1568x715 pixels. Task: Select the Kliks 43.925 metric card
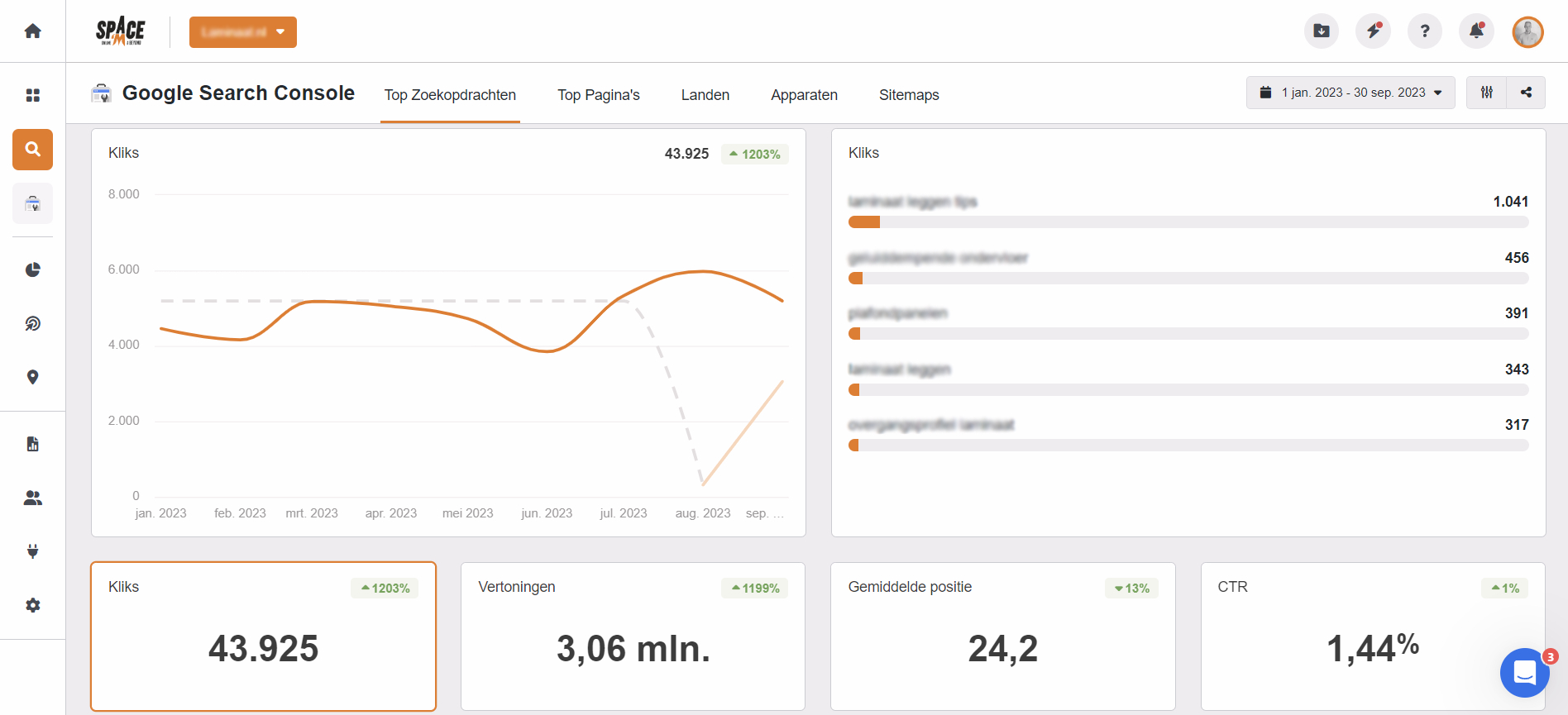tap(263, 636)
